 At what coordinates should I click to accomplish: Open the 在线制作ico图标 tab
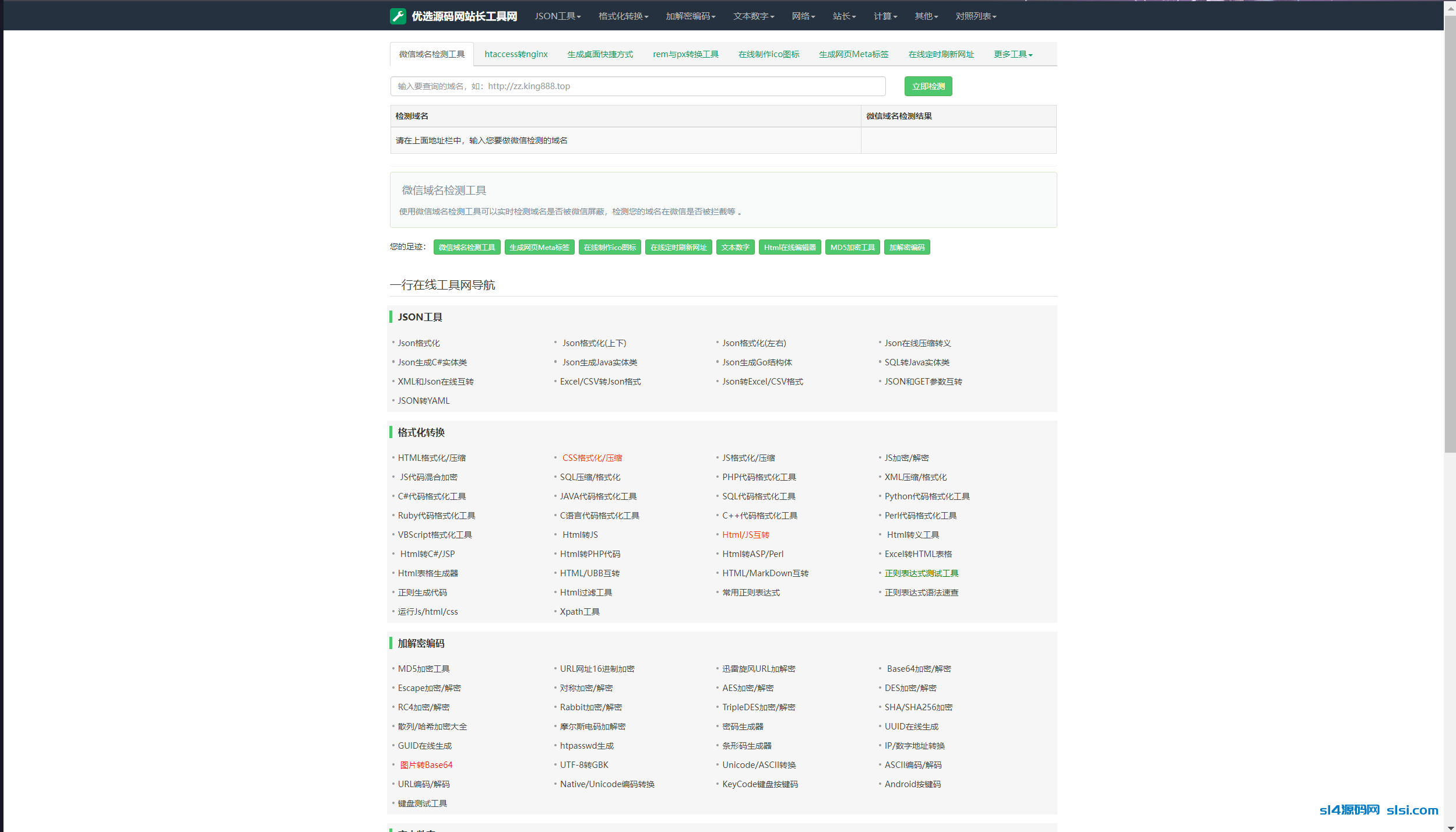tap(769, 54)
